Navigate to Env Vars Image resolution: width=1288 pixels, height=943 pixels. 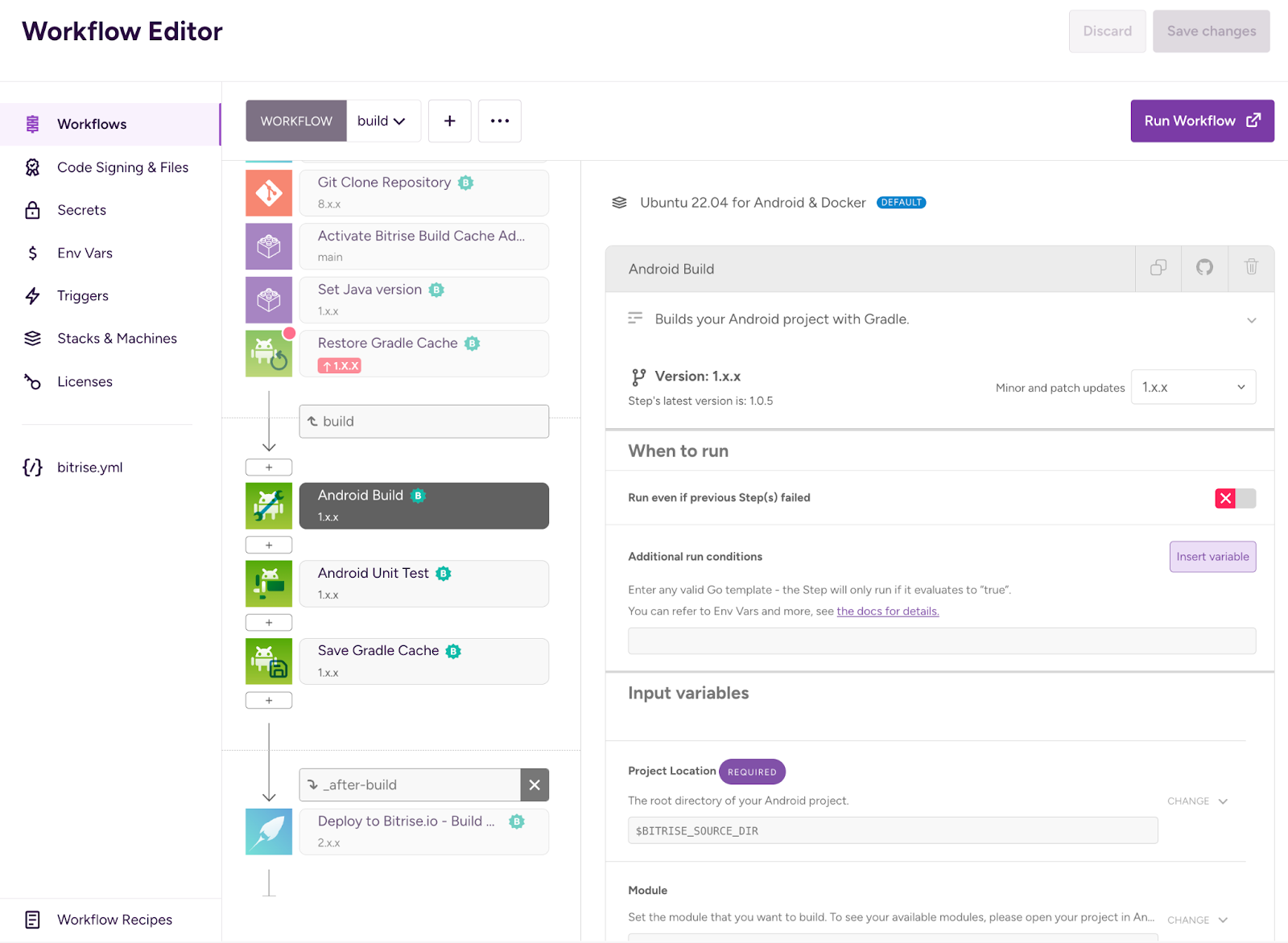coord(110,253)
